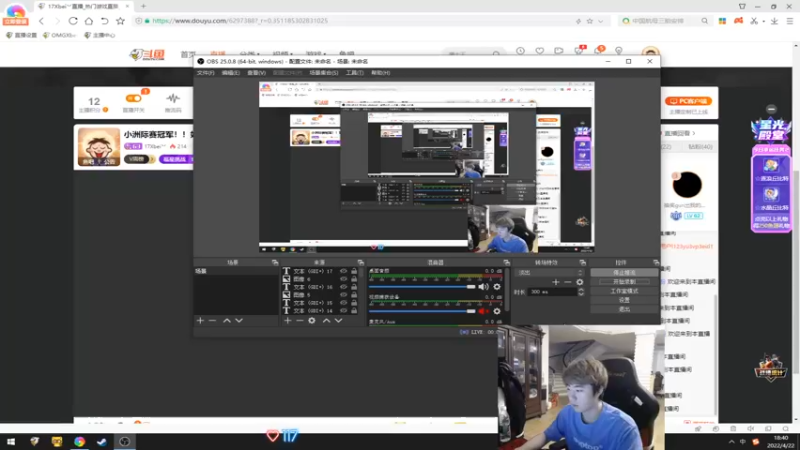Adjust second mixer track's volume slider
800x450 pixels.
click(x=422, y=311)
